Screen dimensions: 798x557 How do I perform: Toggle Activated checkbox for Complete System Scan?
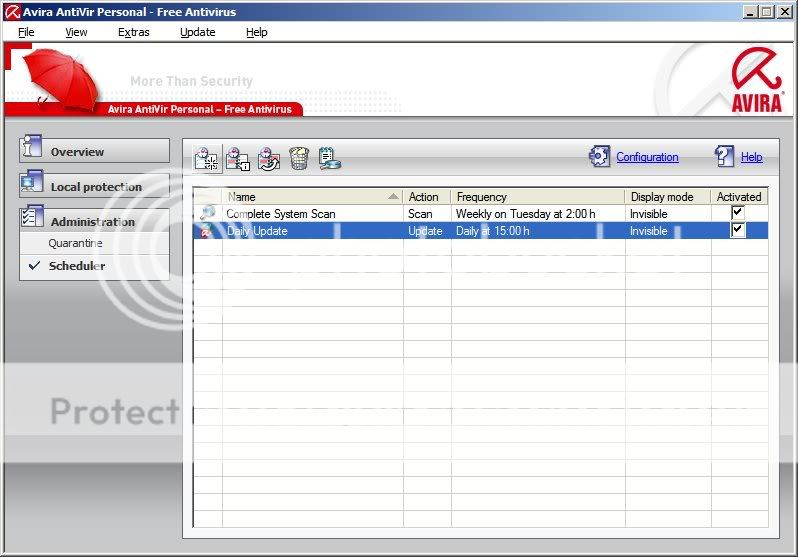737,212
